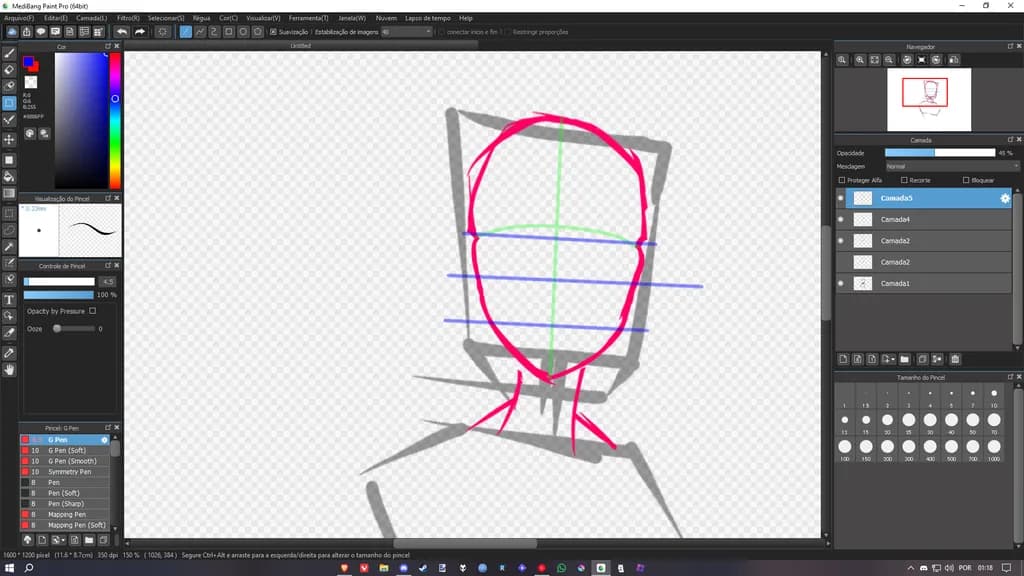Open Windows taskbar search
Image resolution: width=1024 pixels, height=576 pixels.
[29, 568]
